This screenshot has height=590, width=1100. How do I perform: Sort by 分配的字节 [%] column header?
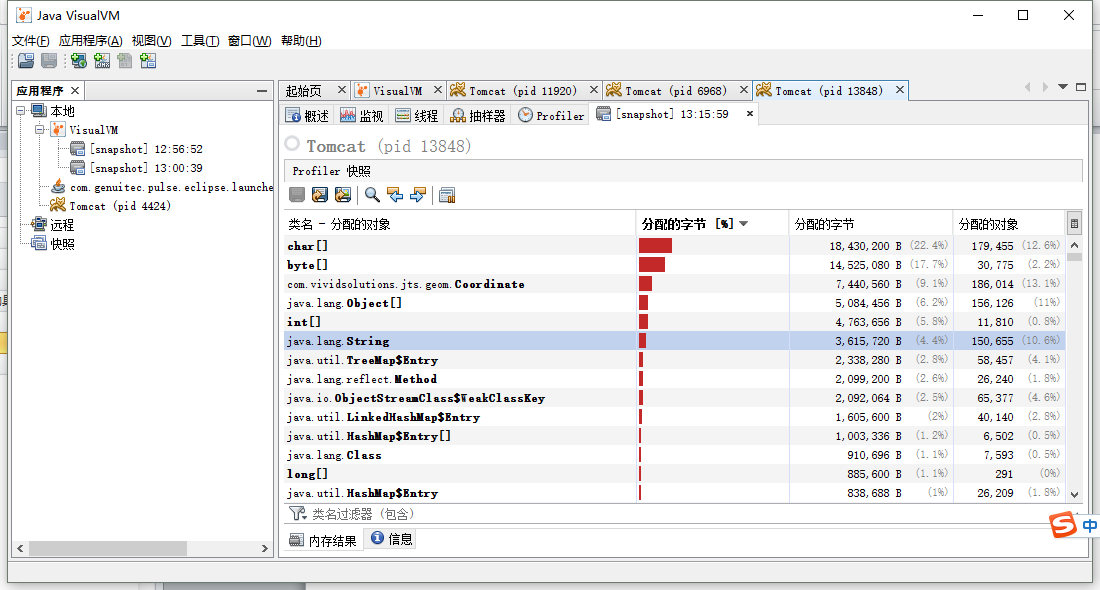712,224
